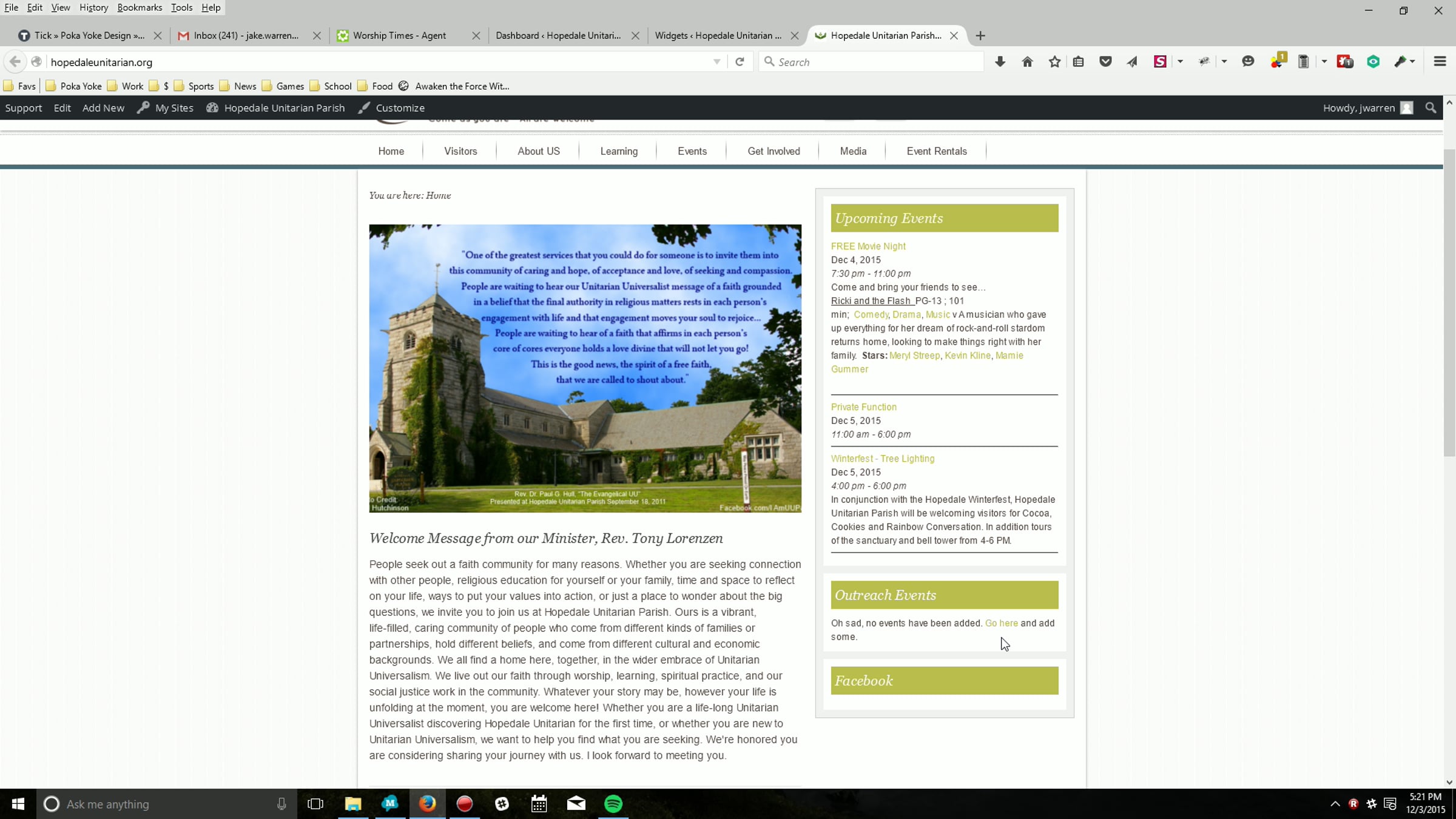Image resolution: width=1456 pixels, height=819 pixels.
Task: Click the Home toolbar icon
Action: 1027,62
